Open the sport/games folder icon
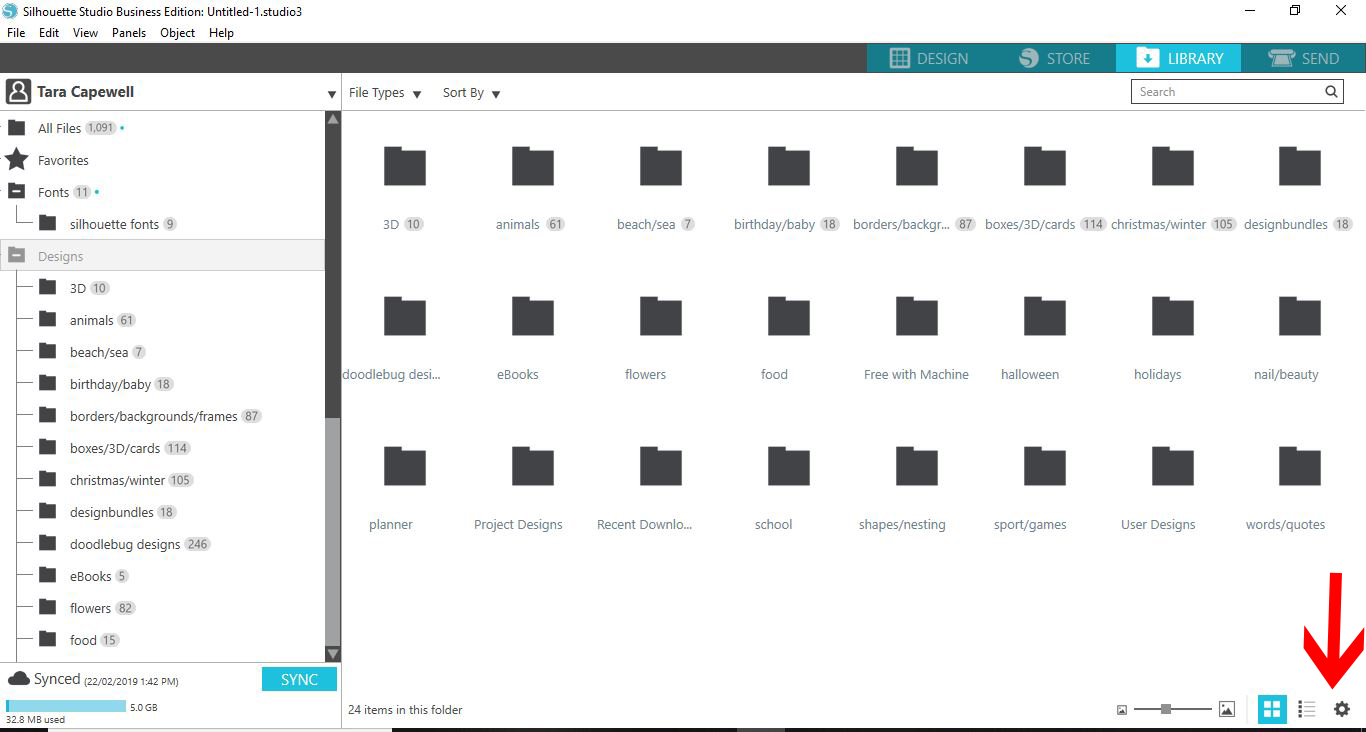 pyautogui.click(x=1045, y=466)
